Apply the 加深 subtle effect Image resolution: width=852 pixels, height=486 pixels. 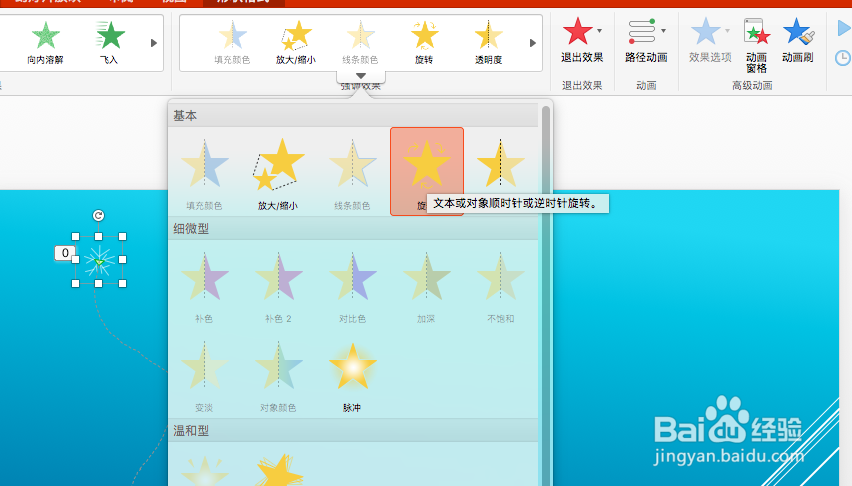pyautogui.click(x=427, y=286)
